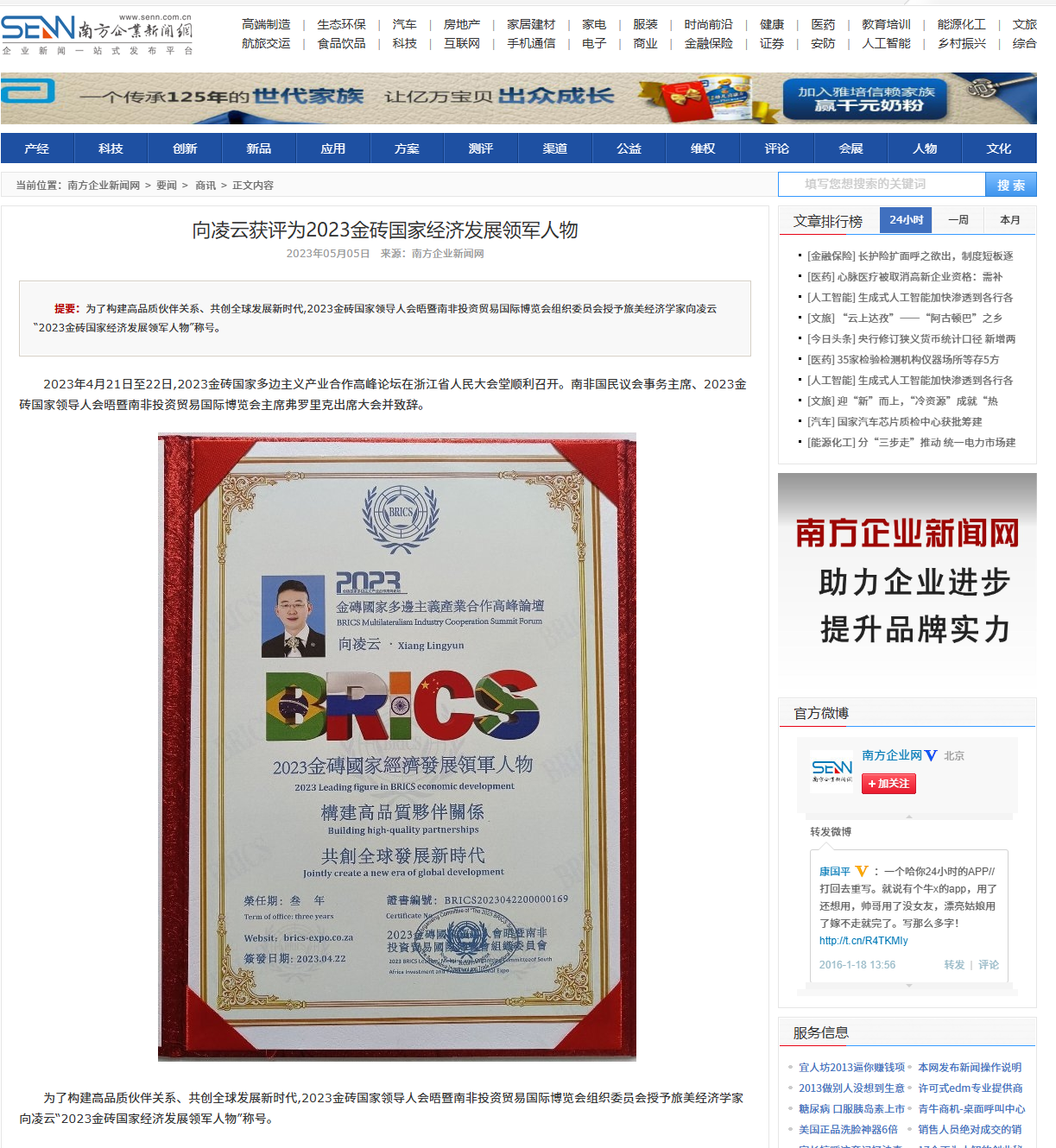Click the 搜索 search button

[x=1011, y=185]
